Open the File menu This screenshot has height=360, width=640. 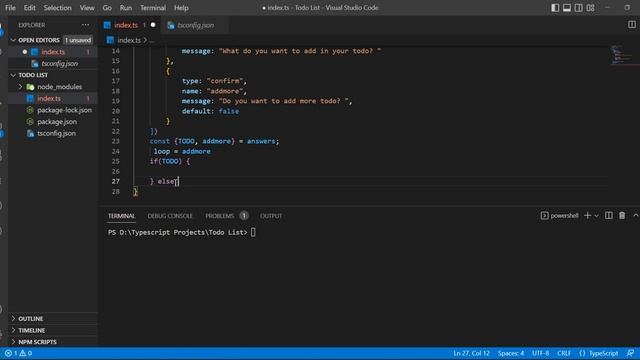click(x=10, y=8)
